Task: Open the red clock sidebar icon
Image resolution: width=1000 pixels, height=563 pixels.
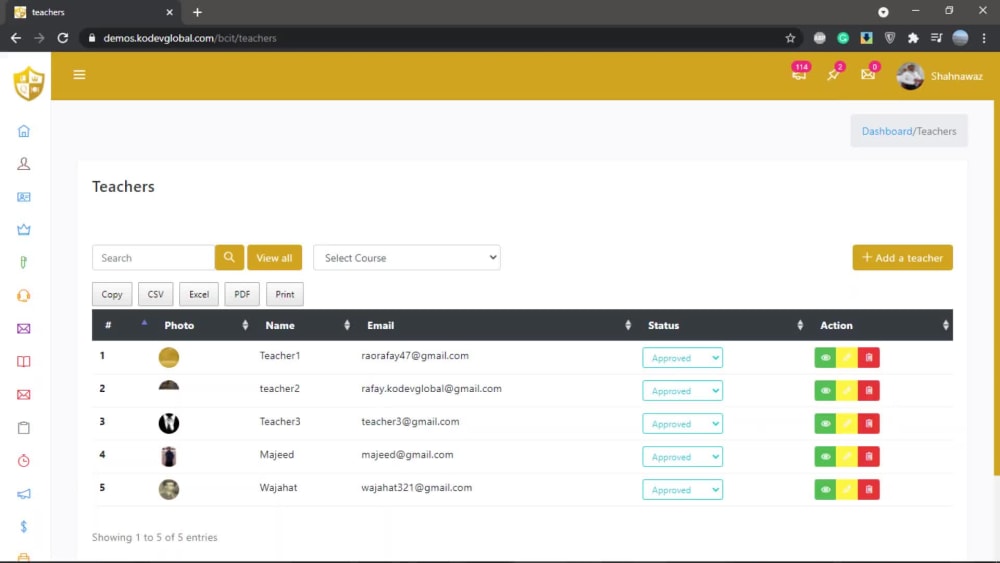Action: pyautogui.click(x=24, y=460)
